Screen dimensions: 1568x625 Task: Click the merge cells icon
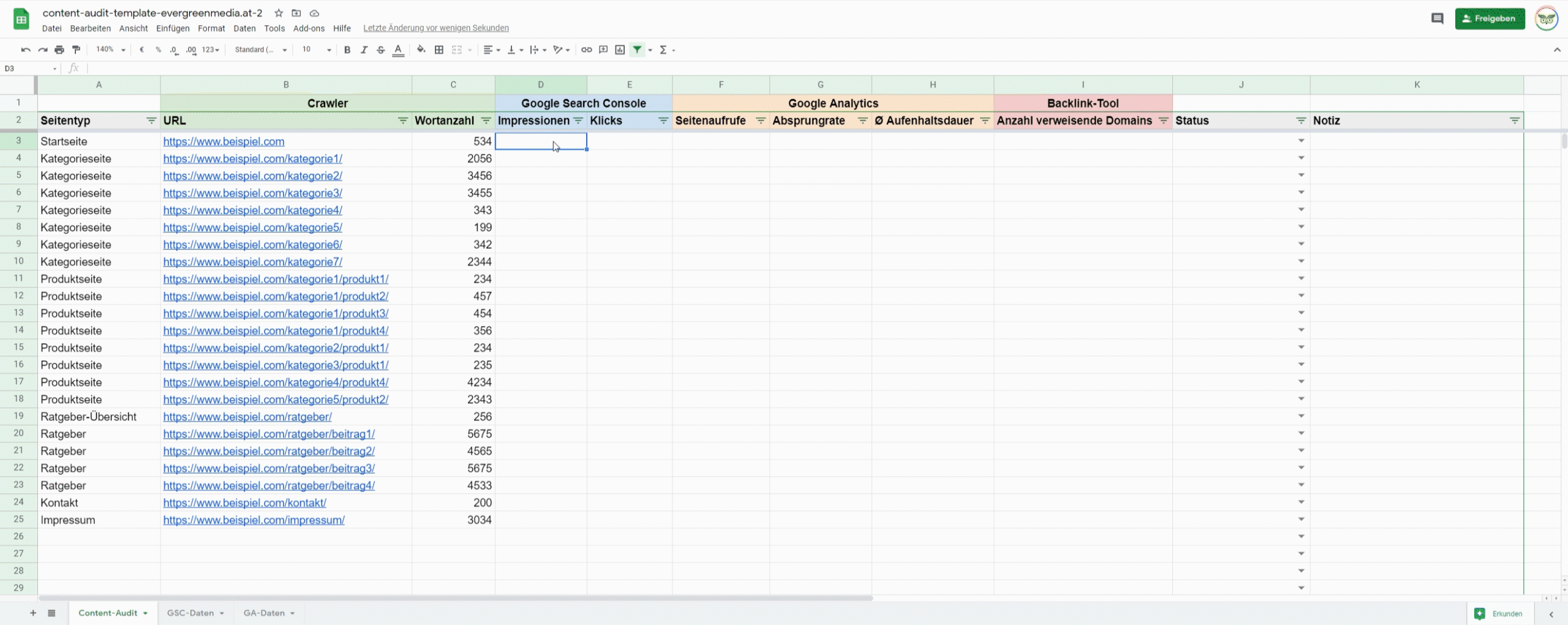click(457, 50)
